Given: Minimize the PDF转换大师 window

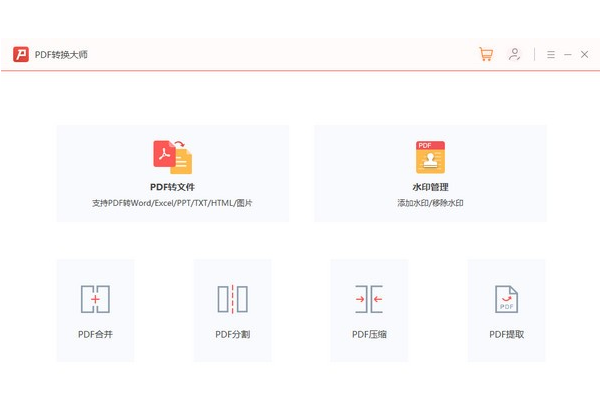Looking at the screenshot, I should coord(567,55).
